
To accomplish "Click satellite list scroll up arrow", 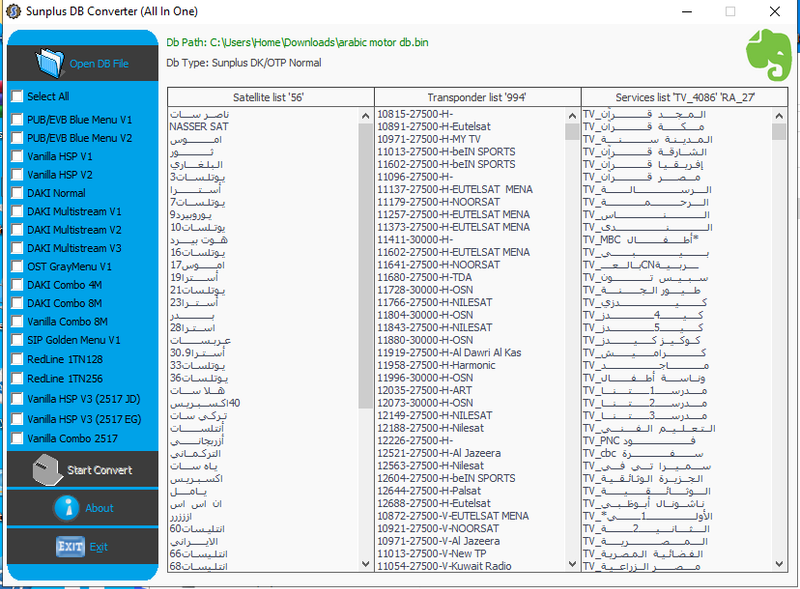I will pos(365,116).
